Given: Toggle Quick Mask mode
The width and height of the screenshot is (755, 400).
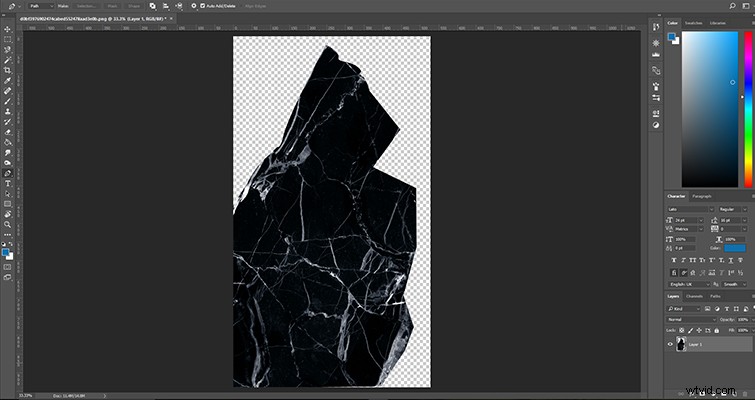Looking at the screenshot, I should pyautogui.click(x=7, y=267).
